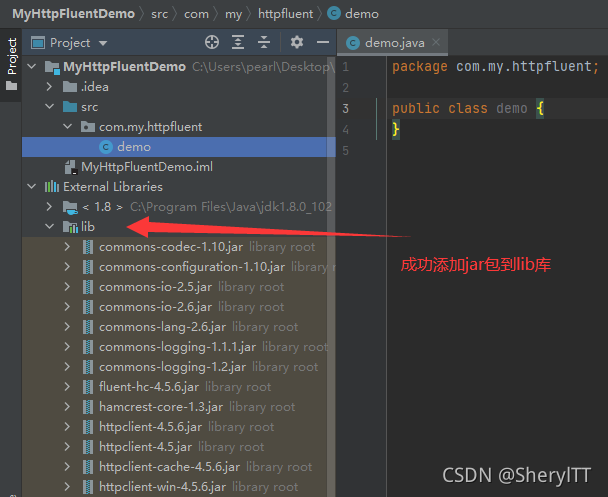Click src breadcrumb in navigation bar
Screen dimensions: 608x497
tap(159, 14)
